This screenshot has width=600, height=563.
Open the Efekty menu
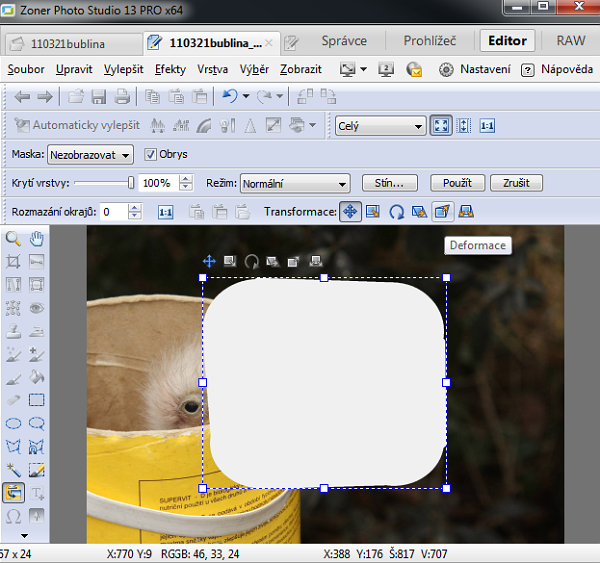pos(170,70)
